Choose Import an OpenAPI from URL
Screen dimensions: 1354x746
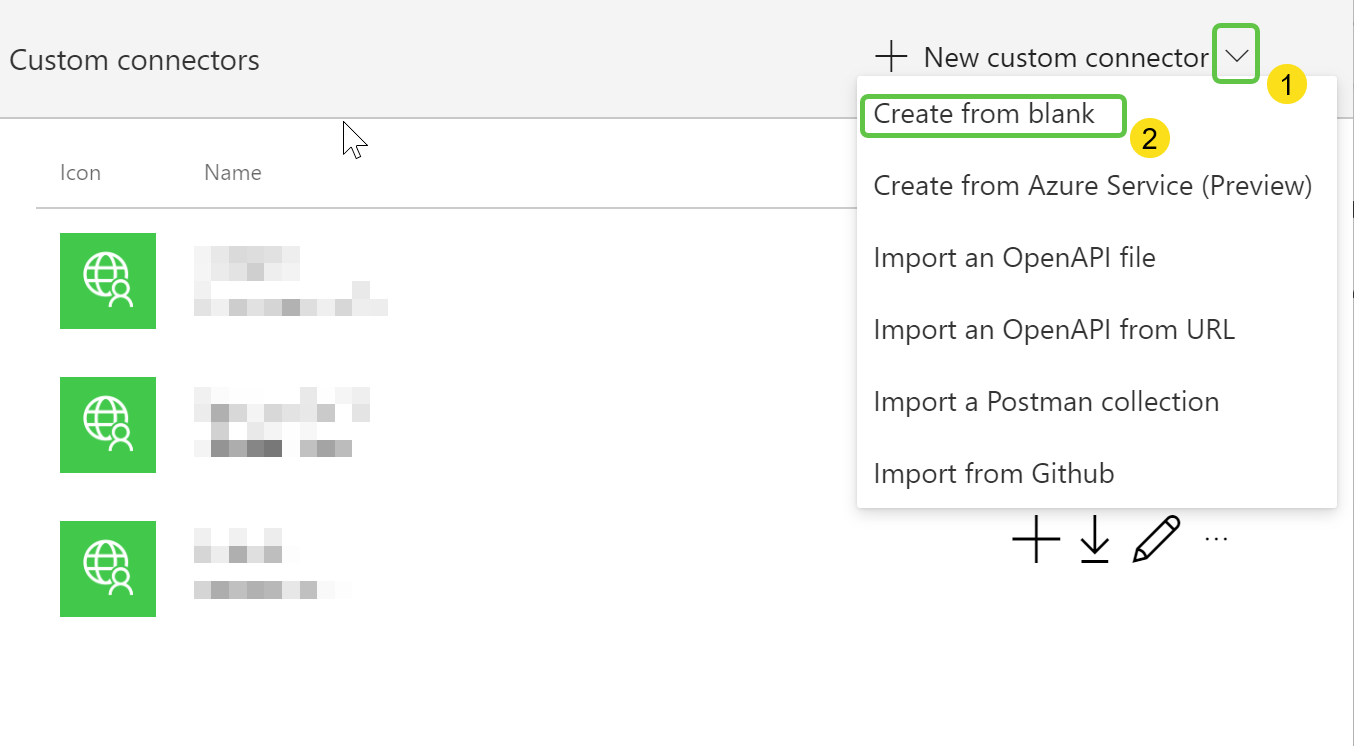[1054, 330]
